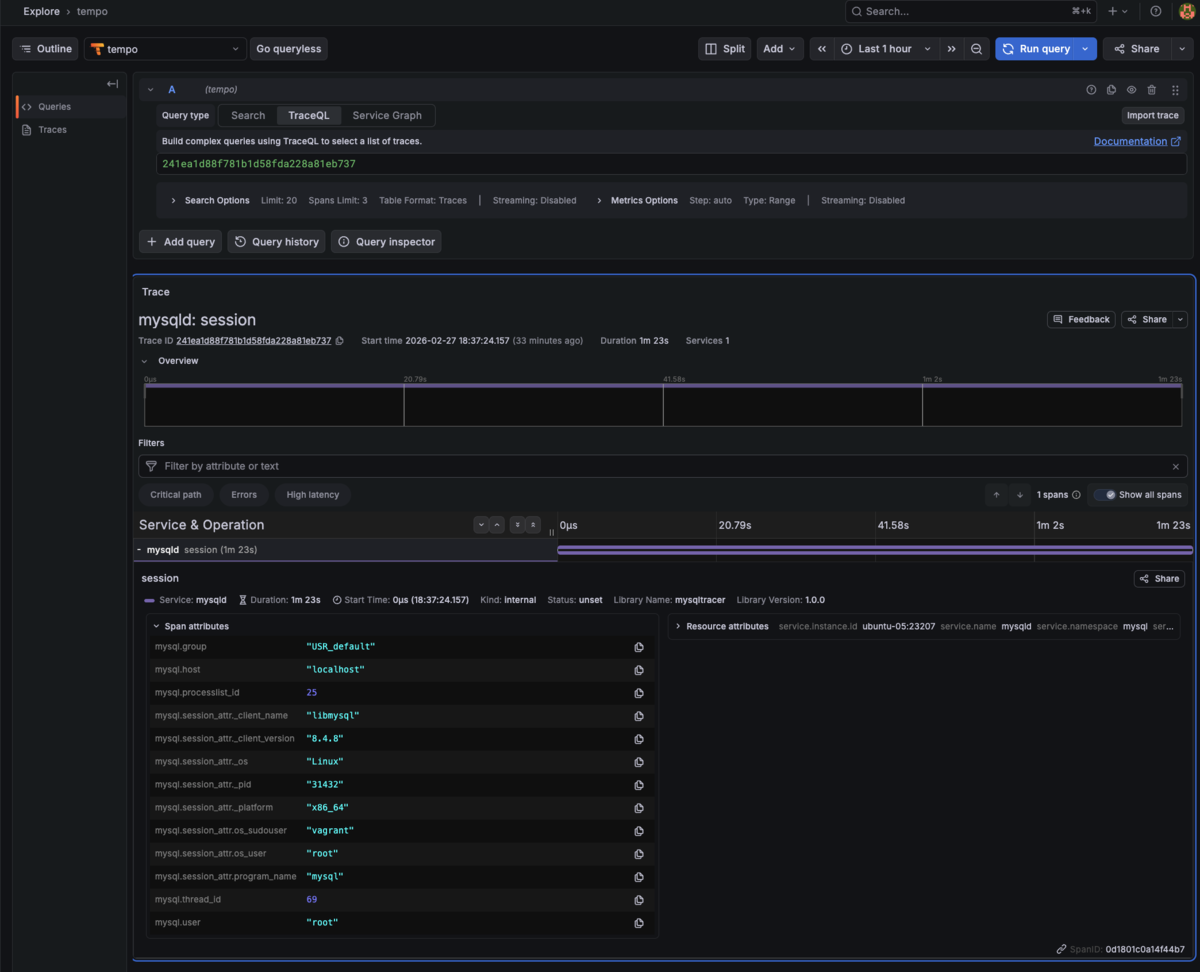This screenshot has width=1200, height=972.
Task: Switch to the Service Graph query type tab
Action: (387, 116)
